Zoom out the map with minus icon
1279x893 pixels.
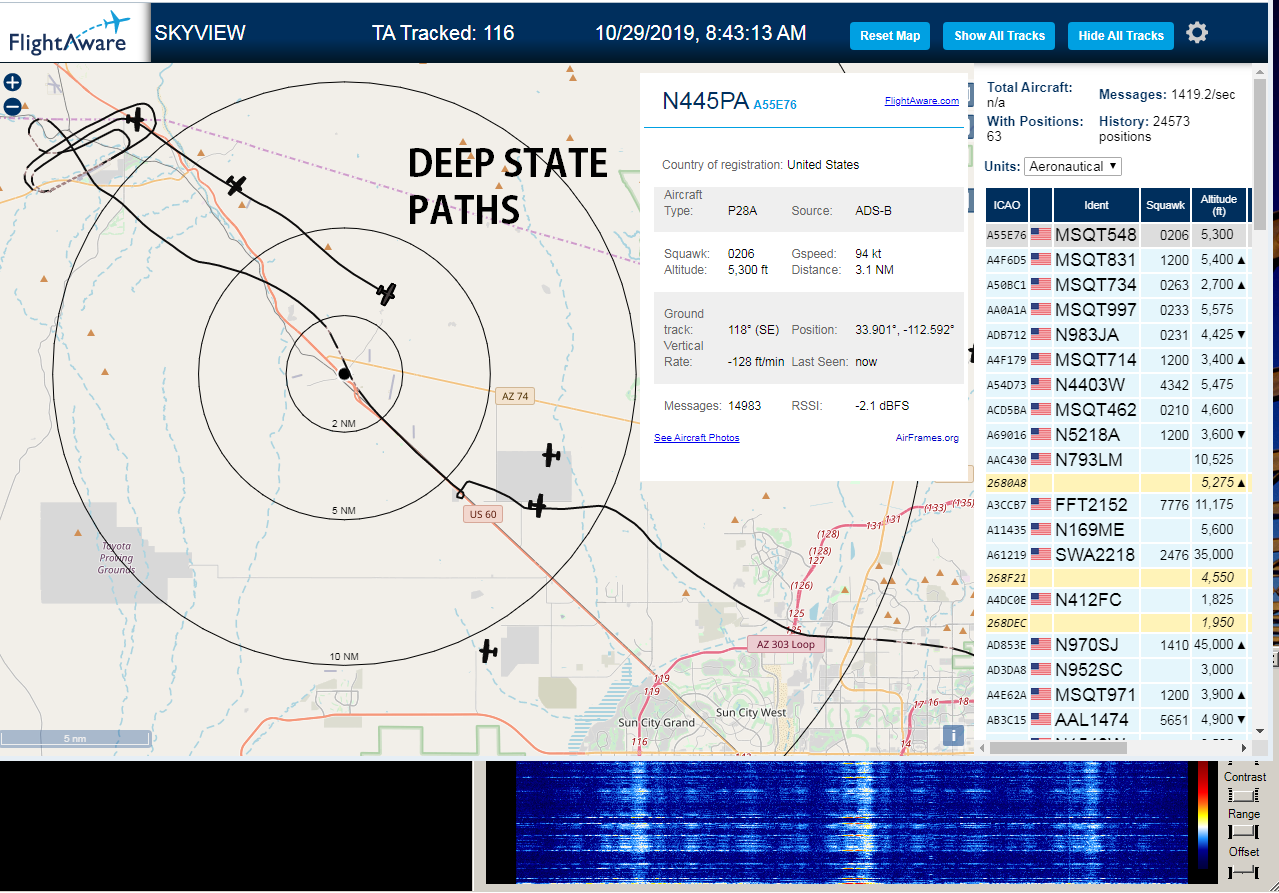click(x=12, y=106)
